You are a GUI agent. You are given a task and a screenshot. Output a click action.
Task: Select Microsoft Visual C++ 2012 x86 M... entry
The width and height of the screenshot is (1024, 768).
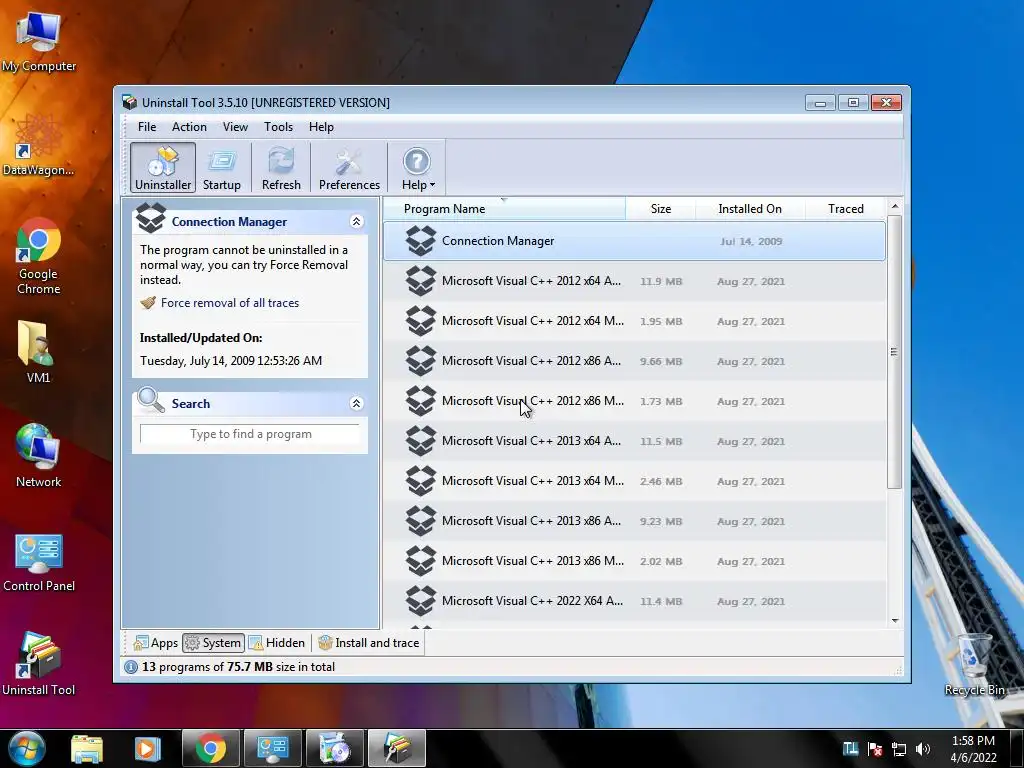(x=634, y=401)
